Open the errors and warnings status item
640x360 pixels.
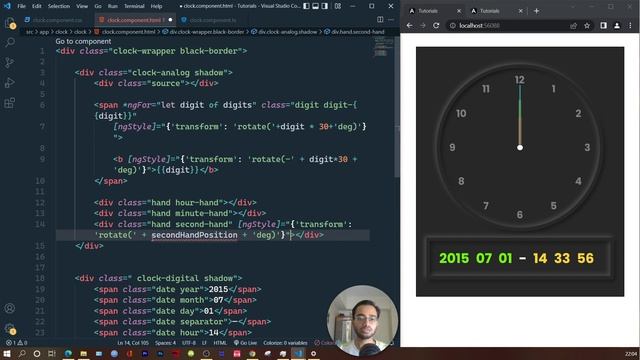coord(16,343)
